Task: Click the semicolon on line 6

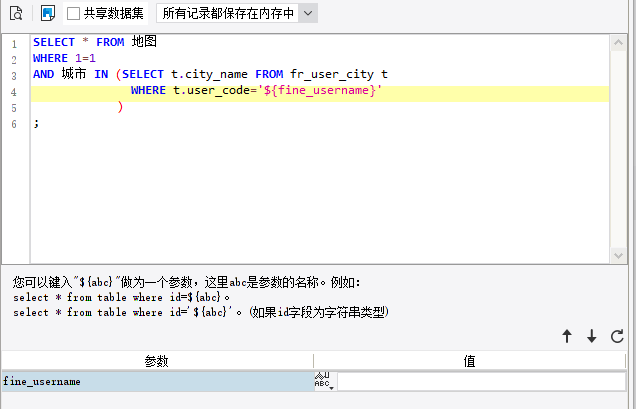Action: [x=37, y=123]
